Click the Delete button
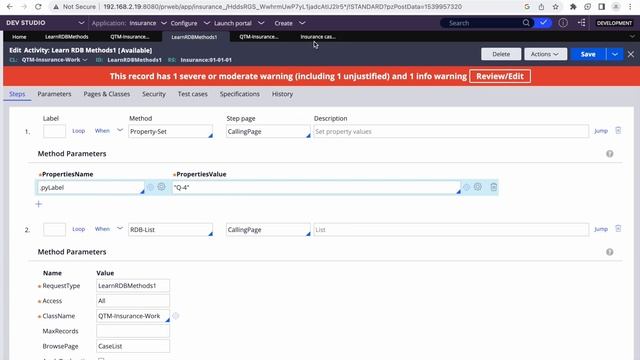Screen dimensions: 640x360 point(501,54)
